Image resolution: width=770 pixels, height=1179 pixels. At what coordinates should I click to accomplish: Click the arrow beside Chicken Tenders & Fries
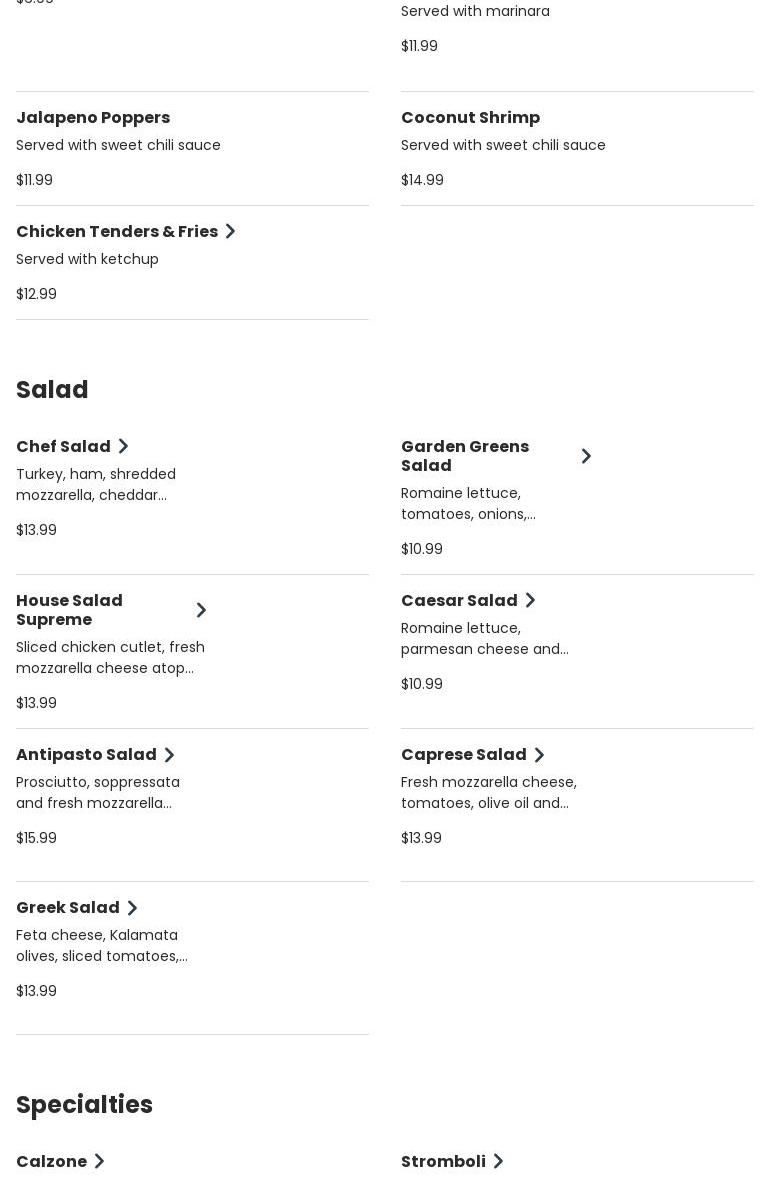point(230,231)
